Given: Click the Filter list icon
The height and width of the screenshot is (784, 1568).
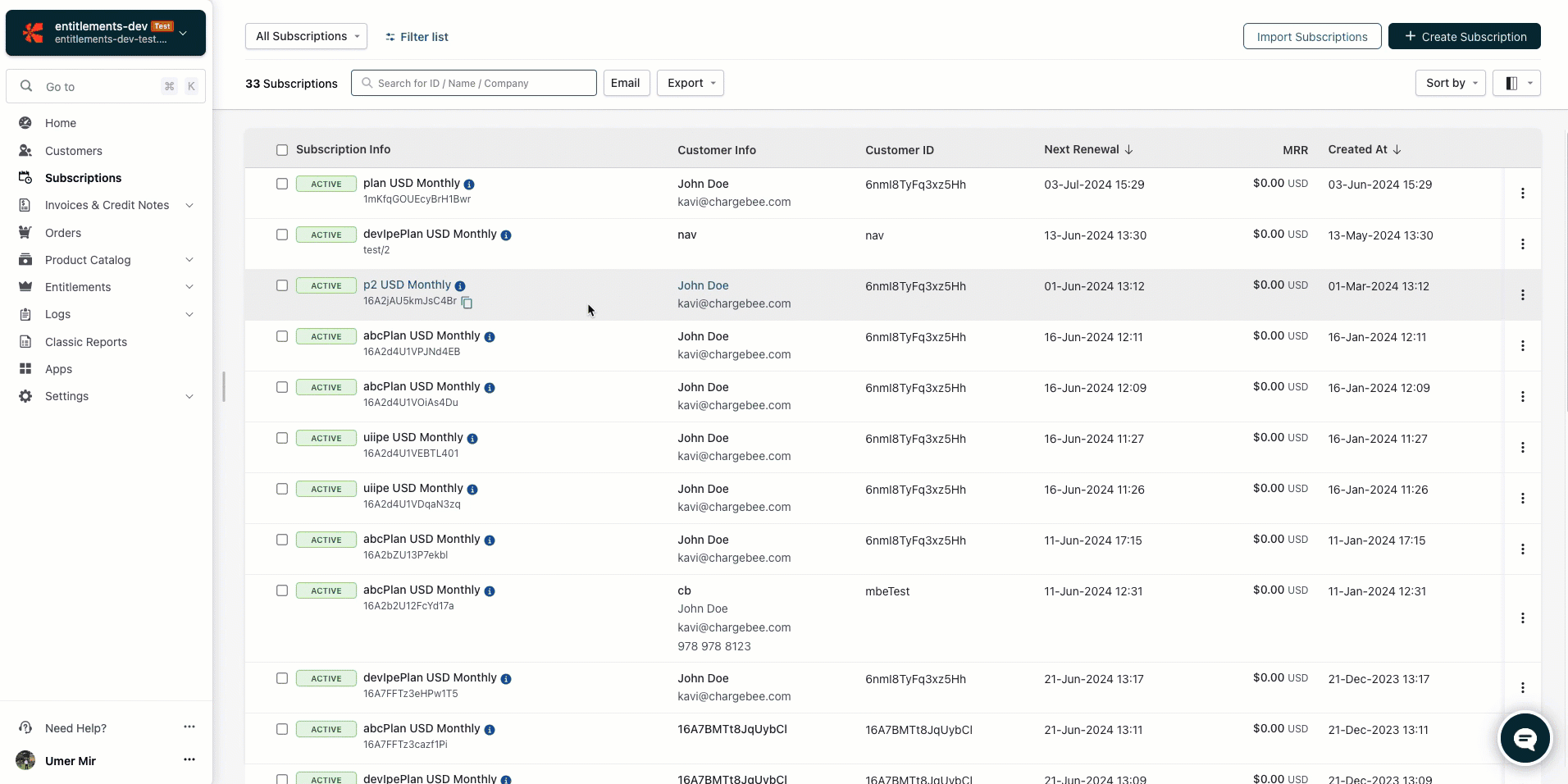Looking at the screenshot, I should click(x=390, y=37).
